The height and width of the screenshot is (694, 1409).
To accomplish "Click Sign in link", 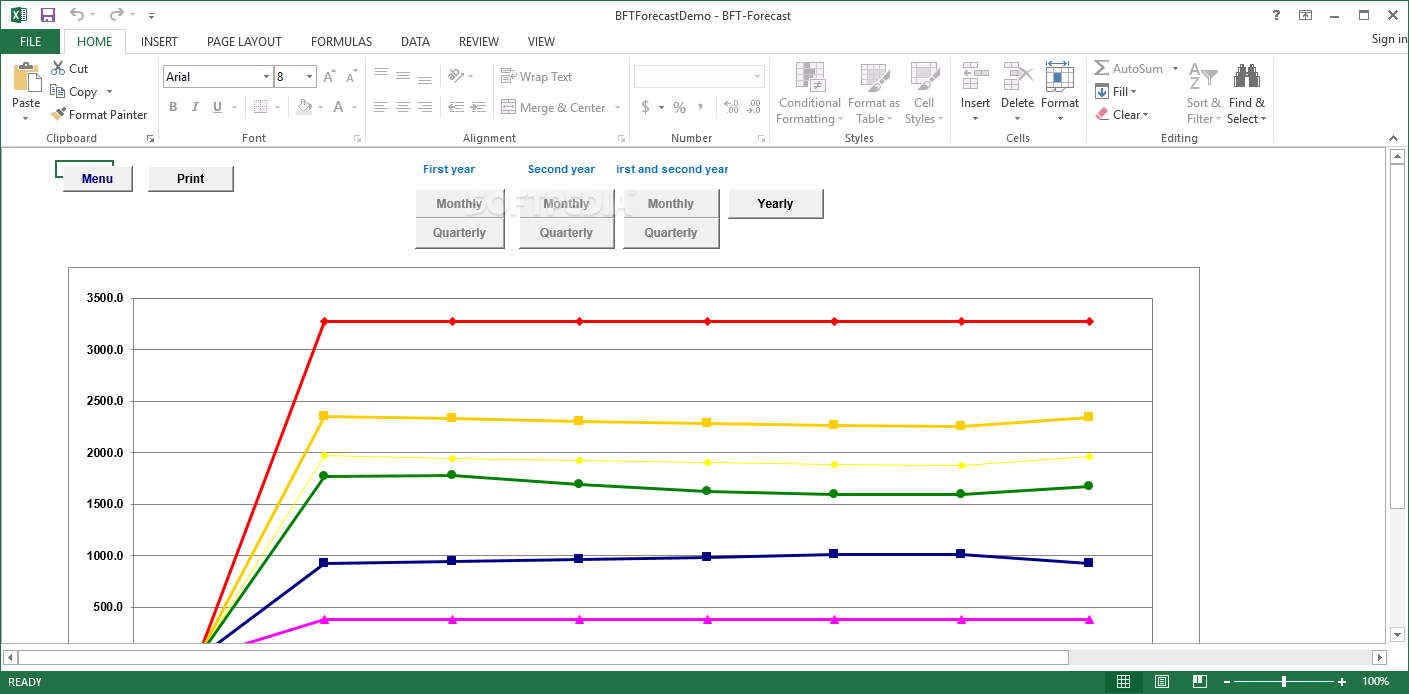I will [x=1389, y=39].
